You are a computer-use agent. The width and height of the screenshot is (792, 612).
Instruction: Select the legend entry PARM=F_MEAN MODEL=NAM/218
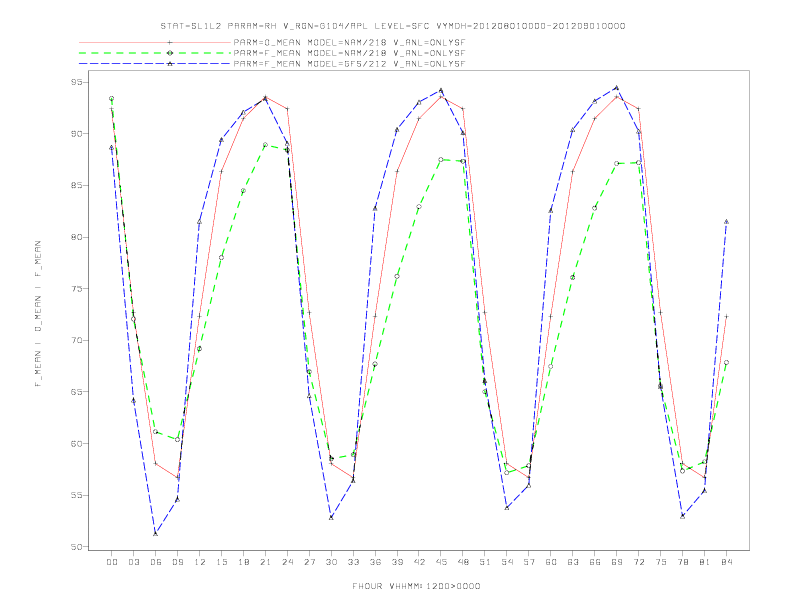(349, 53)
